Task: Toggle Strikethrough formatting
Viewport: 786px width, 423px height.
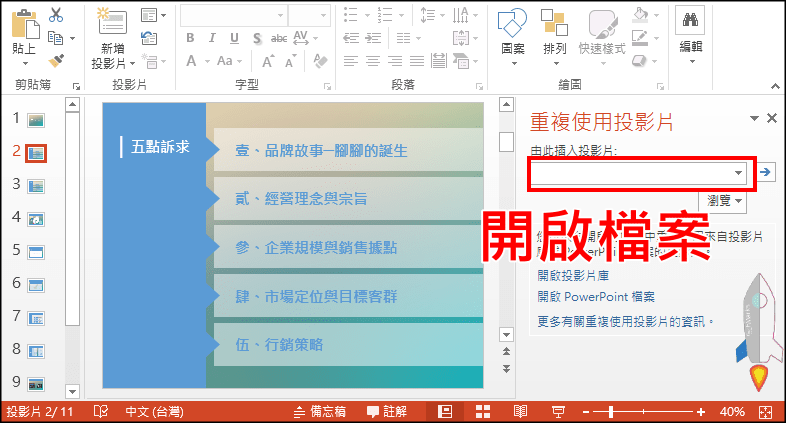Action: 279,38
